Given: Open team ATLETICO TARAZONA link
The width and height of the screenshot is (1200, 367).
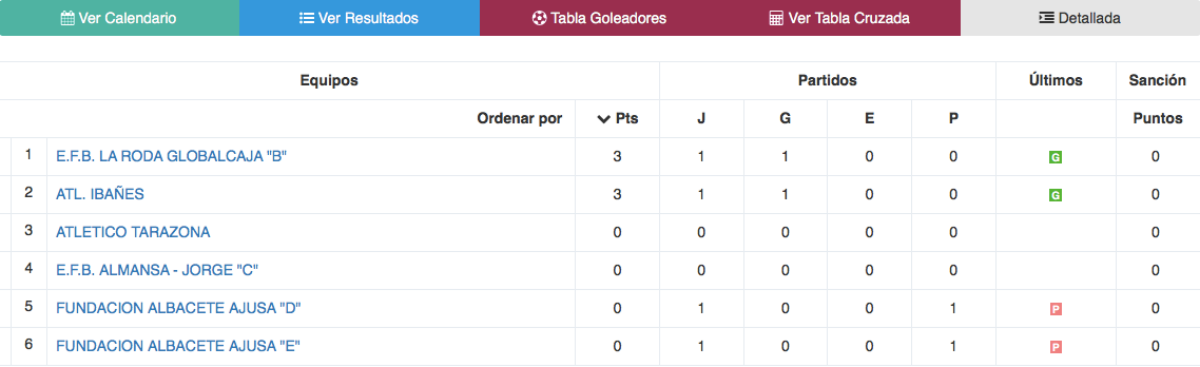Looking at the screenshot, I should [x=133, y=232].
